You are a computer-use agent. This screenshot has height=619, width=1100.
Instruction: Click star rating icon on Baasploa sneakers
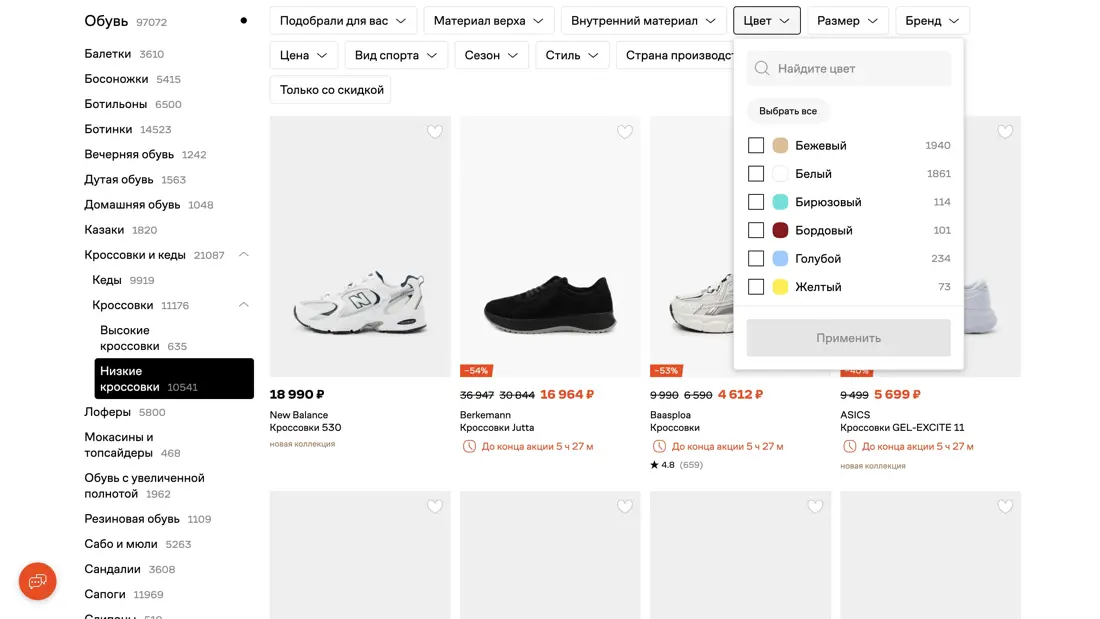click(x=654, y=465)
